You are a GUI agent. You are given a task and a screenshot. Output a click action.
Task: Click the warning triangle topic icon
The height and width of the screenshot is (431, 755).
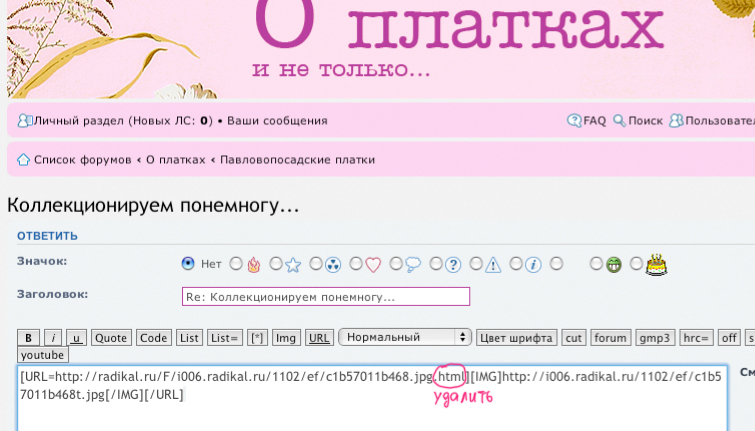point(493,265)
